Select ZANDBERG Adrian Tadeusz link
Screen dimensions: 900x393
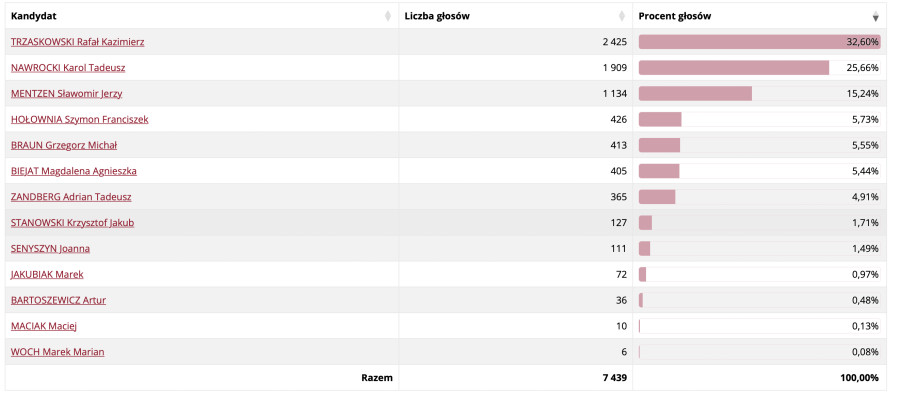[71, 197]
